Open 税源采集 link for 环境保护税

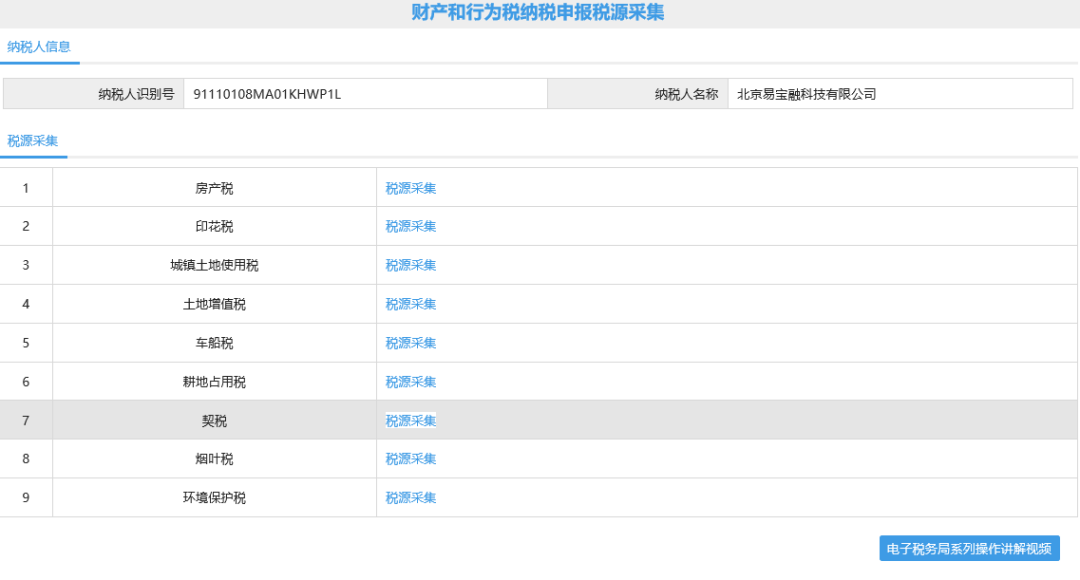tap(411, 497)
